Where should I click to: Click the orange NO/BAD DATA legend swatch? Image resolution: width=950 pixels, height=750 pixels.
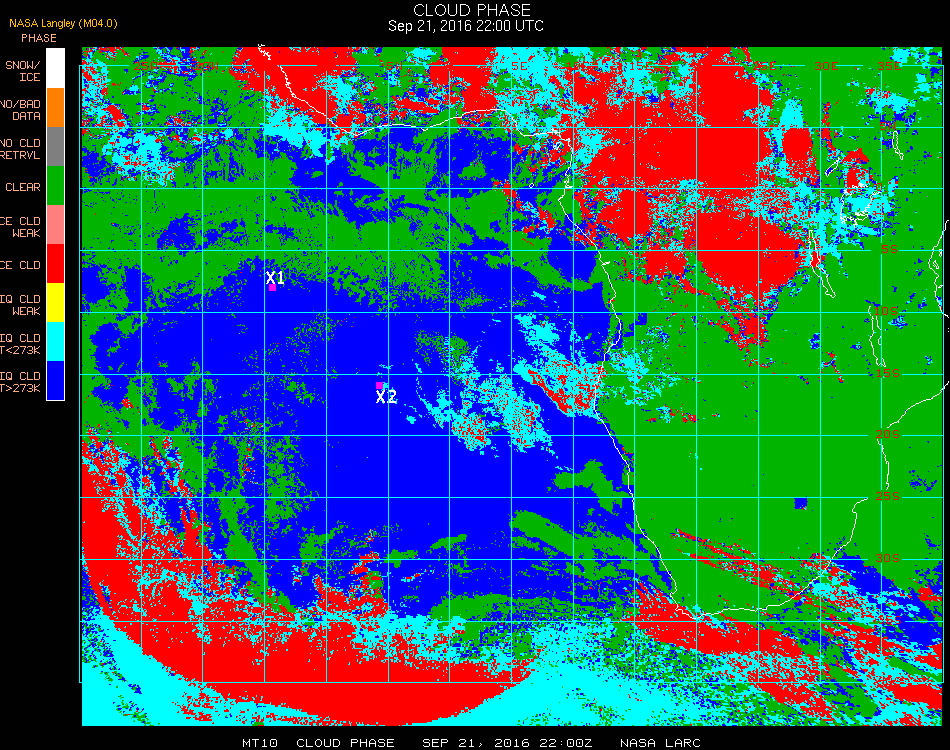pyautogui.click(x=55, y=108)
